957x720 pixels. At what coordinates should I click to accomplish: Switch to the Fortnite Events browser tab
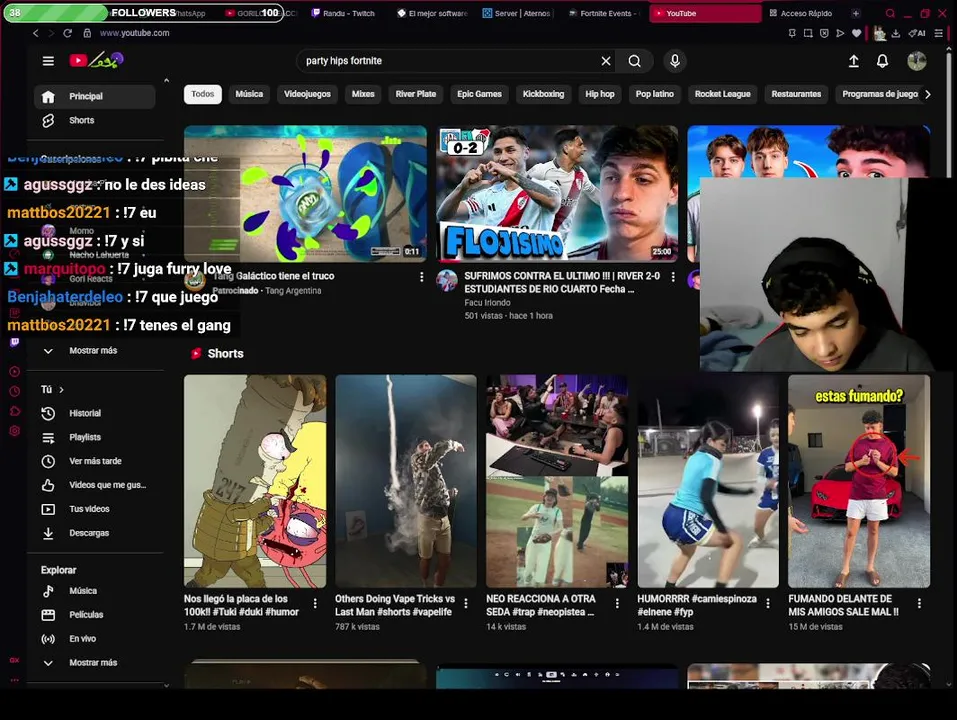[604, 13]
